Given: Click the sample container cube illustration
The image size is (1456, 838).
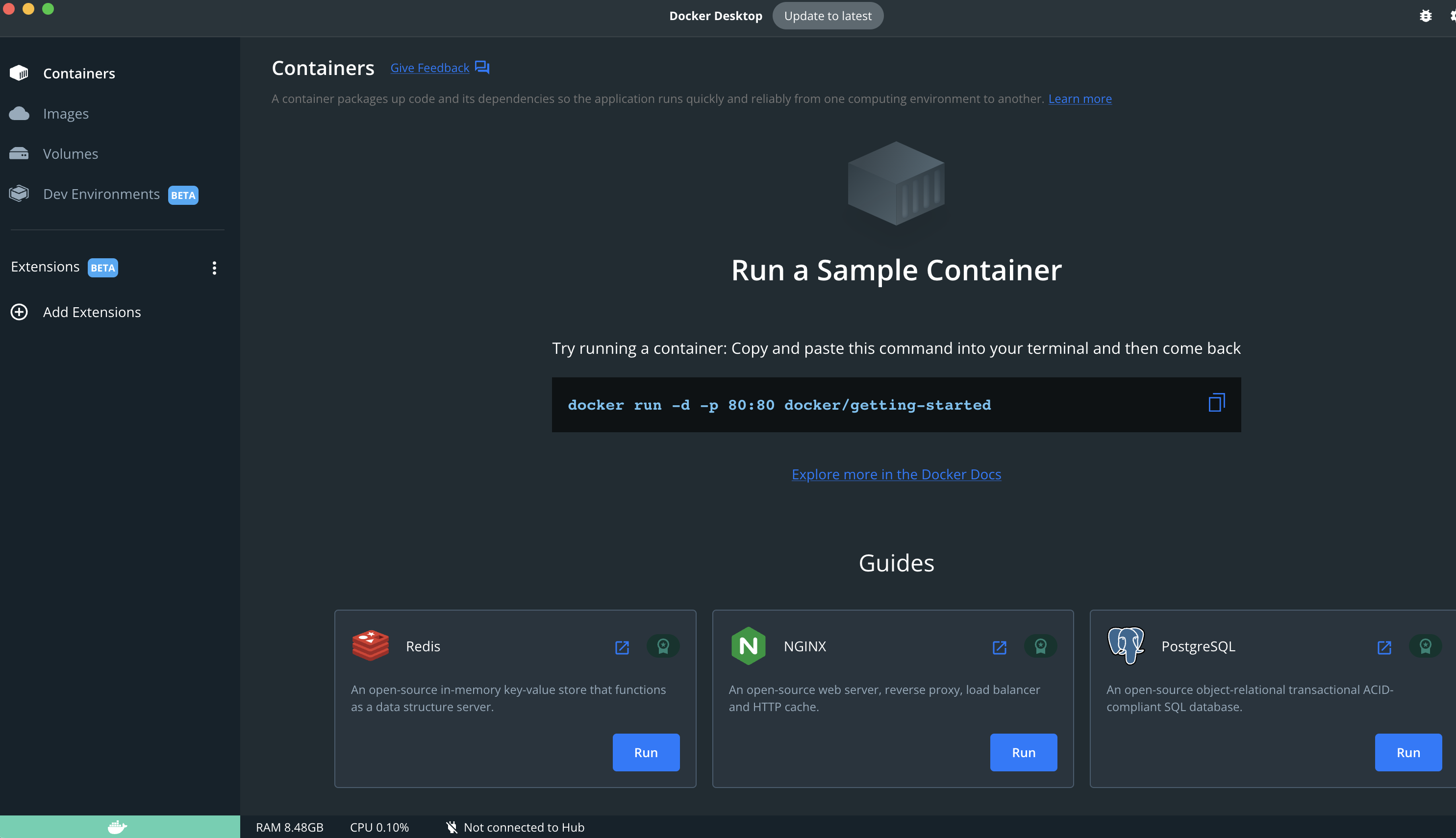Looking at the screenshot, I should [896, 183].
